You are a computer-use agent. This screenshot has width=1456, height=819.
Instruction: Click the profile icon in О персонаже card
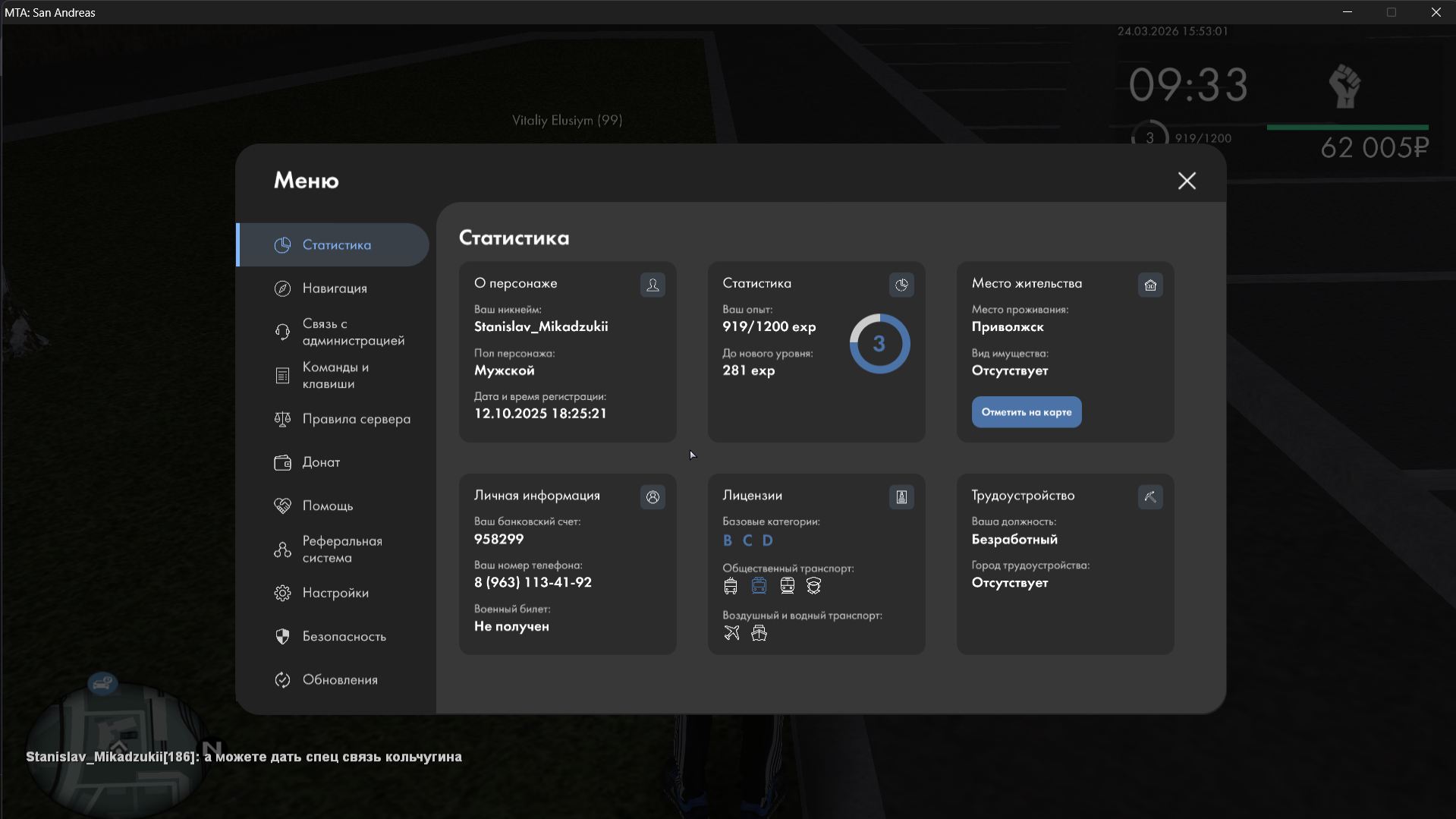tap(653, 285)
